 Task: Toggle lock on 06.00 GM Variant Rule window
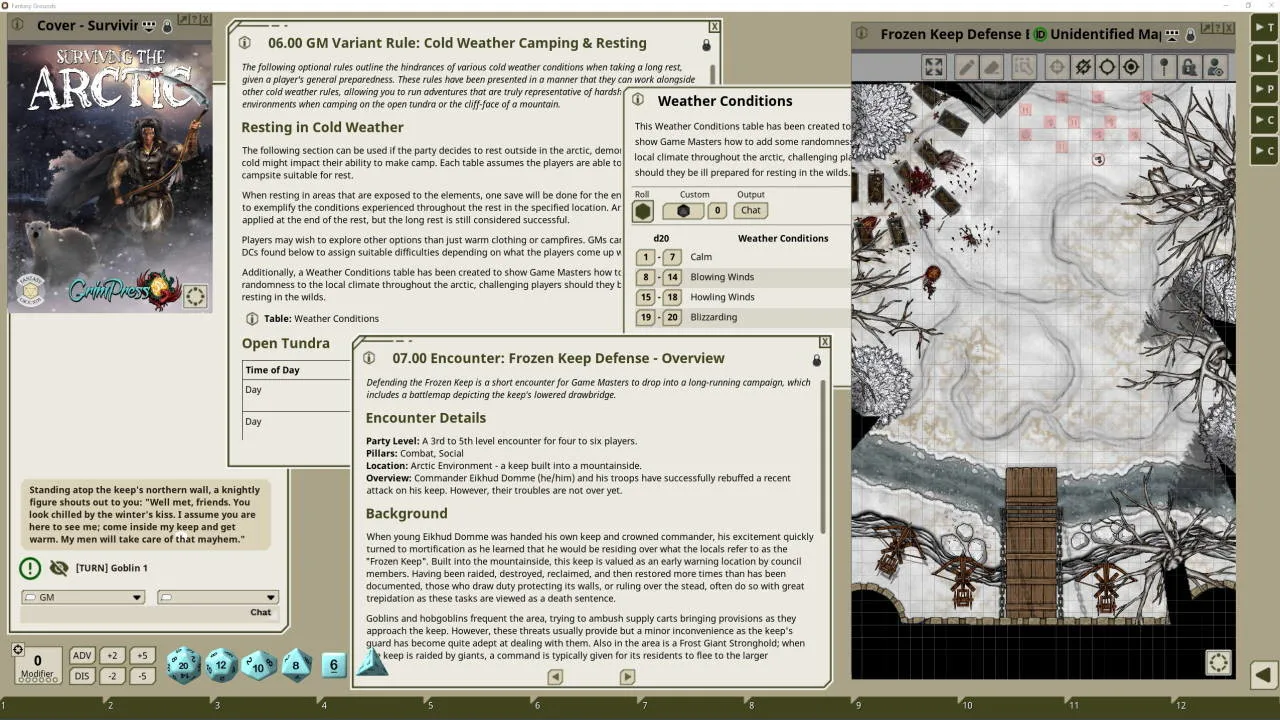(x=706, y=45)
